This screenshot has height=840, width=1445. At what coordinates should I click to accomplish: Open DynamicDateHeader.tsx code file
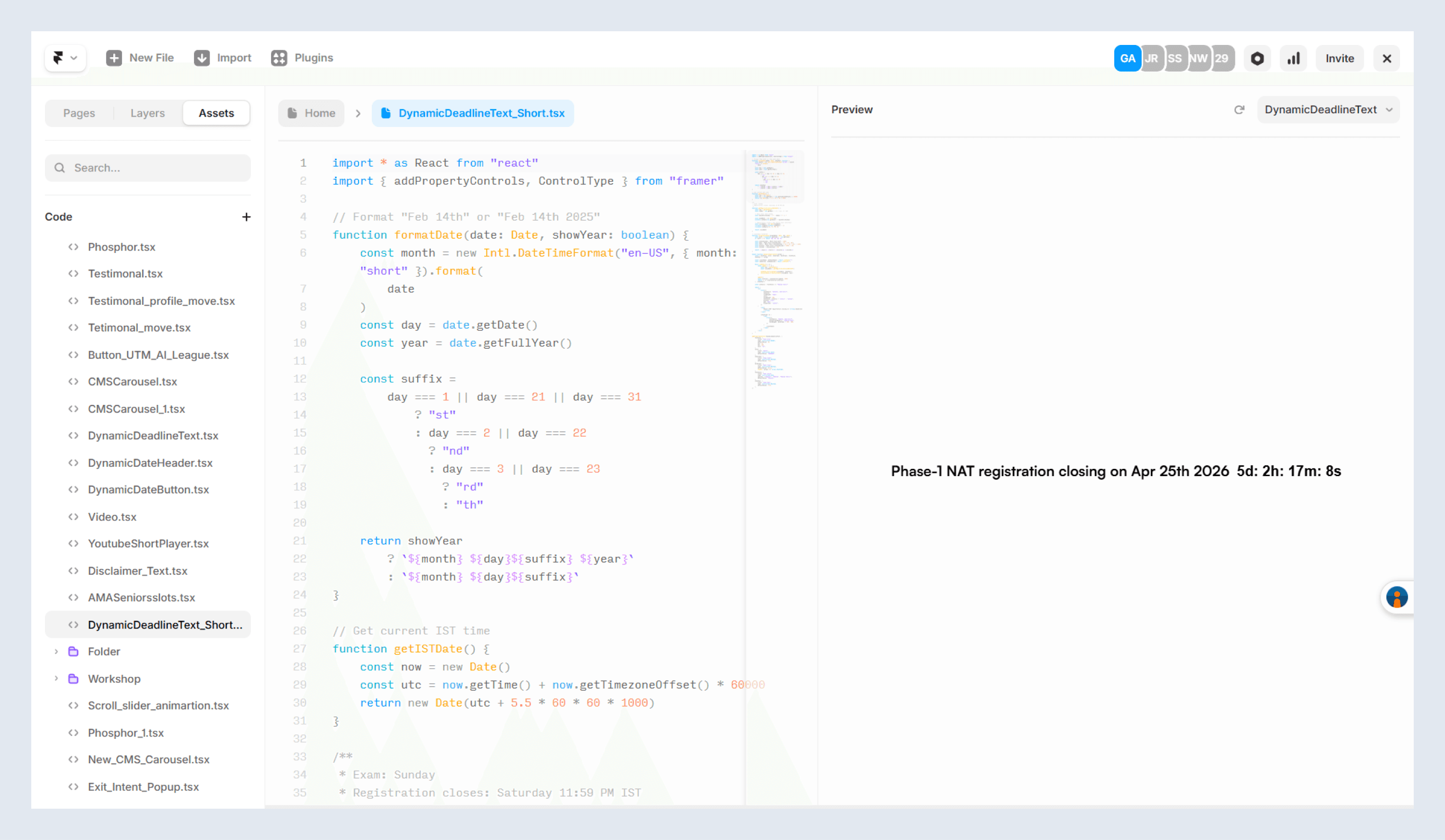click(150, 462)
